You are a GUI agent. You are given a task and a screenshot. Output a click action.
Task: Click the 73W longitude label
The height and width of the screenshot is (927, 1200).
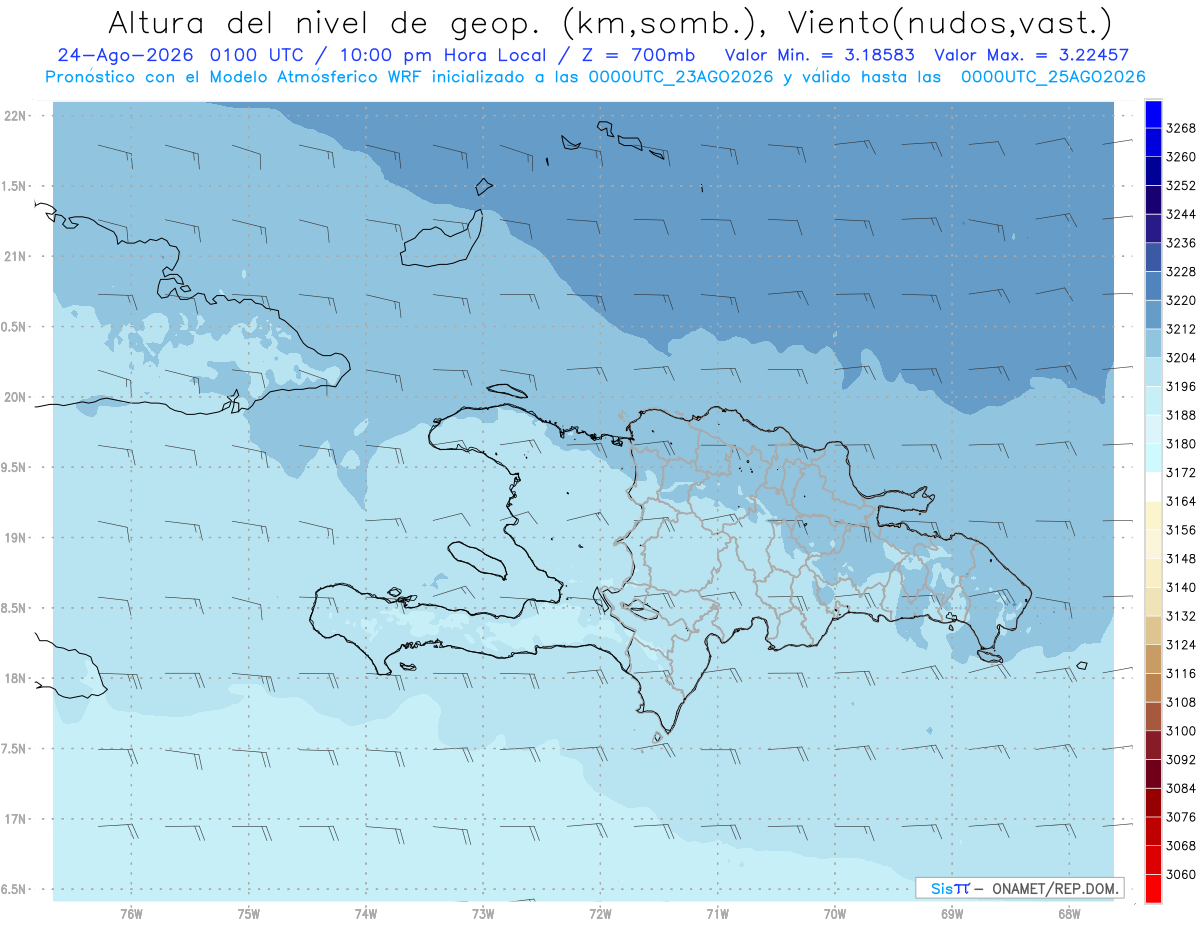point(483,913)
